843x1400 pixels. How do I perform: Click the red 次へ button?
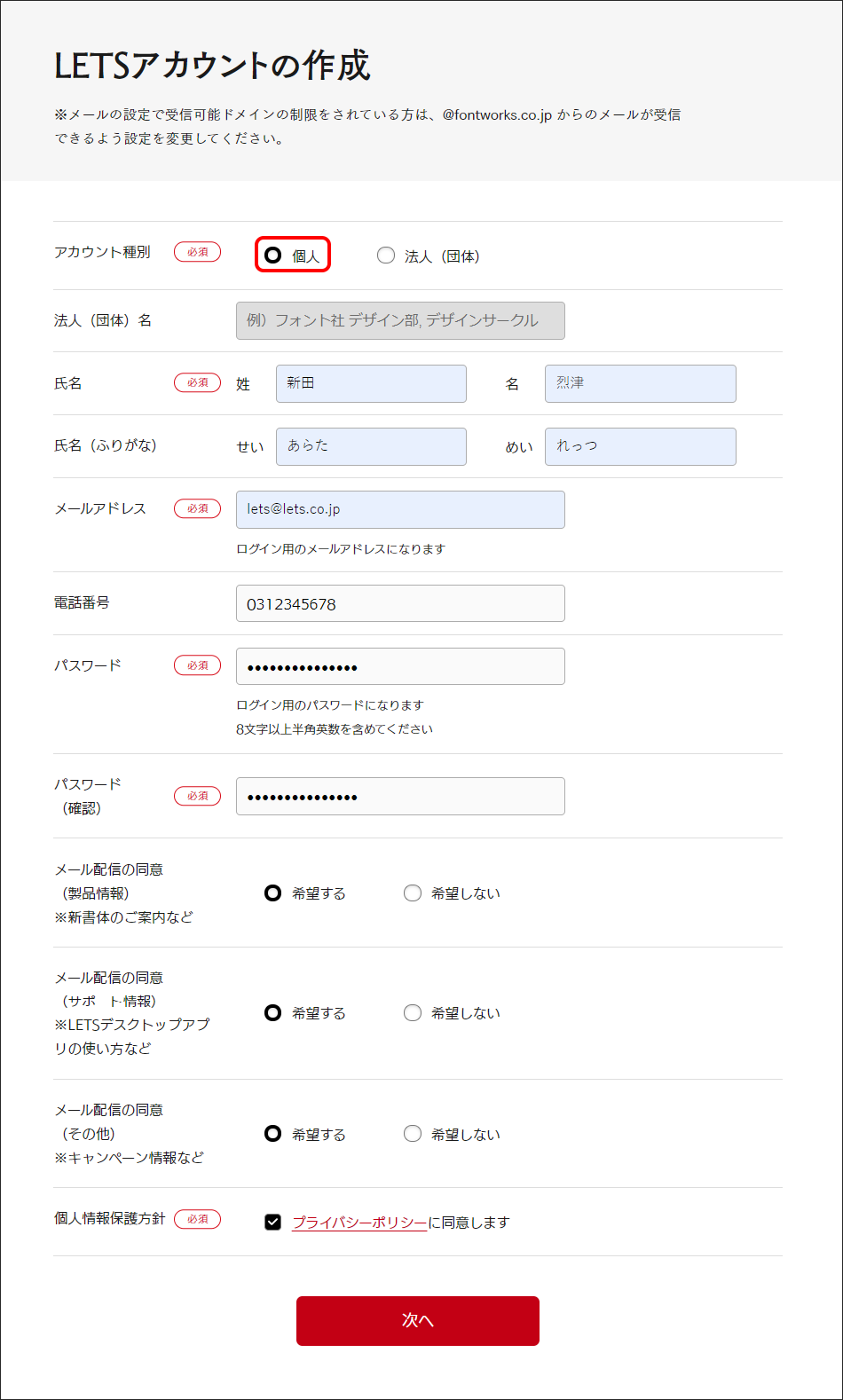418,1320
